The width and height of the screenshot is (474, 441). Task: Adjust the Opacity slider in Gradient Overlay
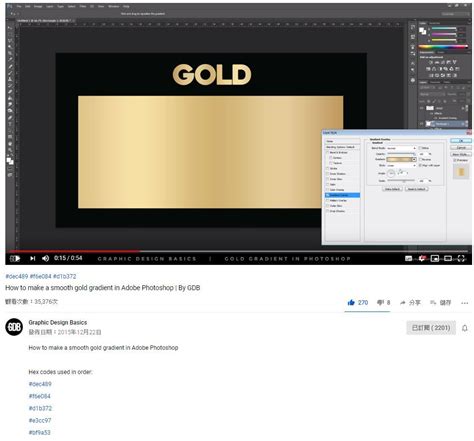click(401, 154)
